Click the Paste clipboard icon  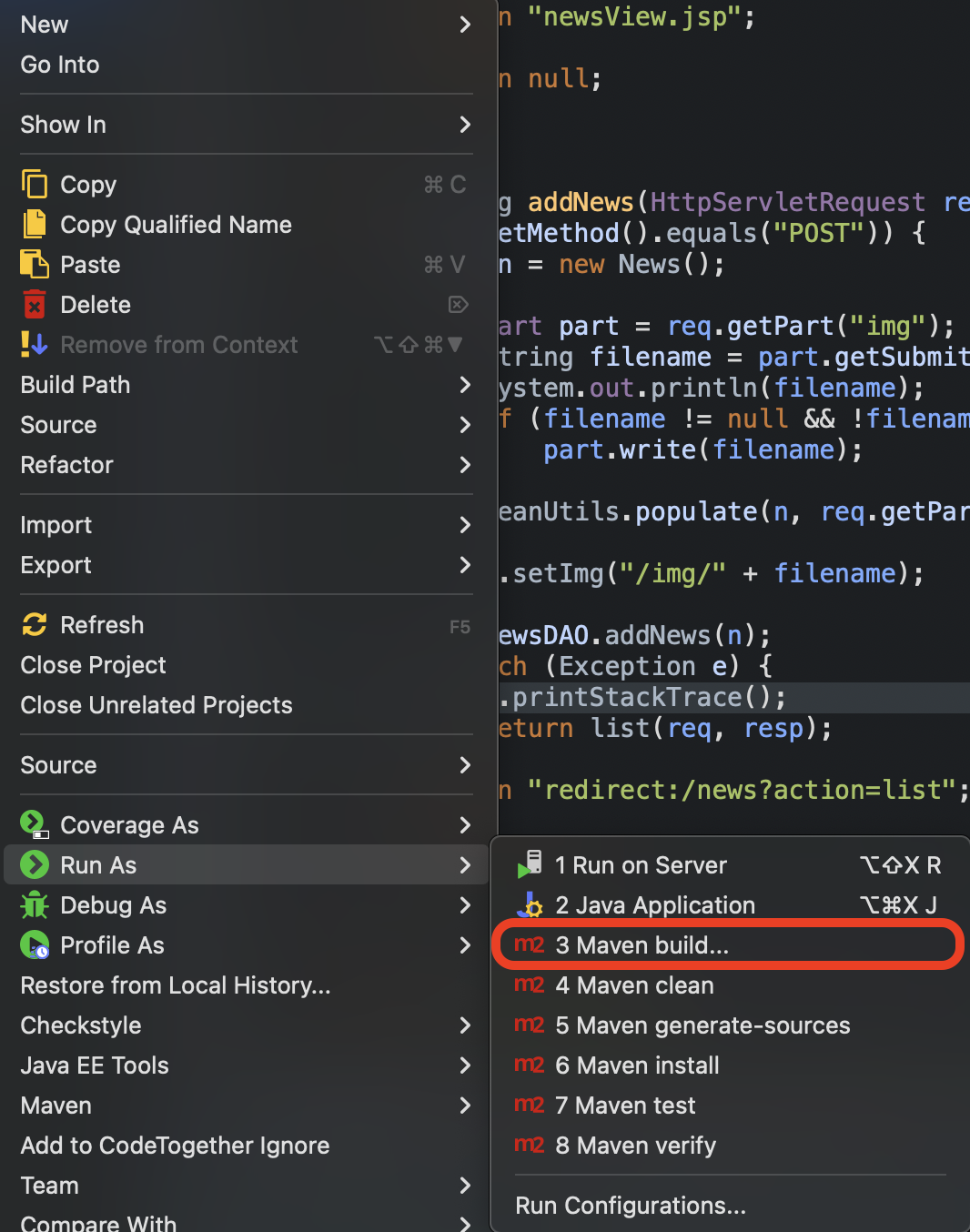[x=35, y=265]
